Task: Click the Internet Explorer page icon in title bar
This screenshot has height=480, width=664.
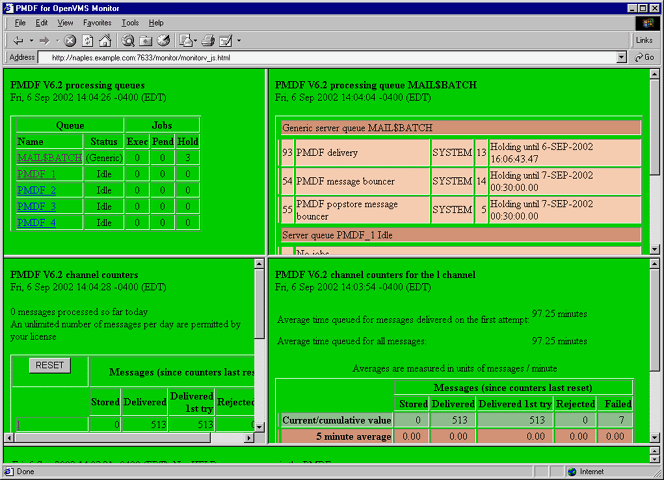Action: point(8,8)
